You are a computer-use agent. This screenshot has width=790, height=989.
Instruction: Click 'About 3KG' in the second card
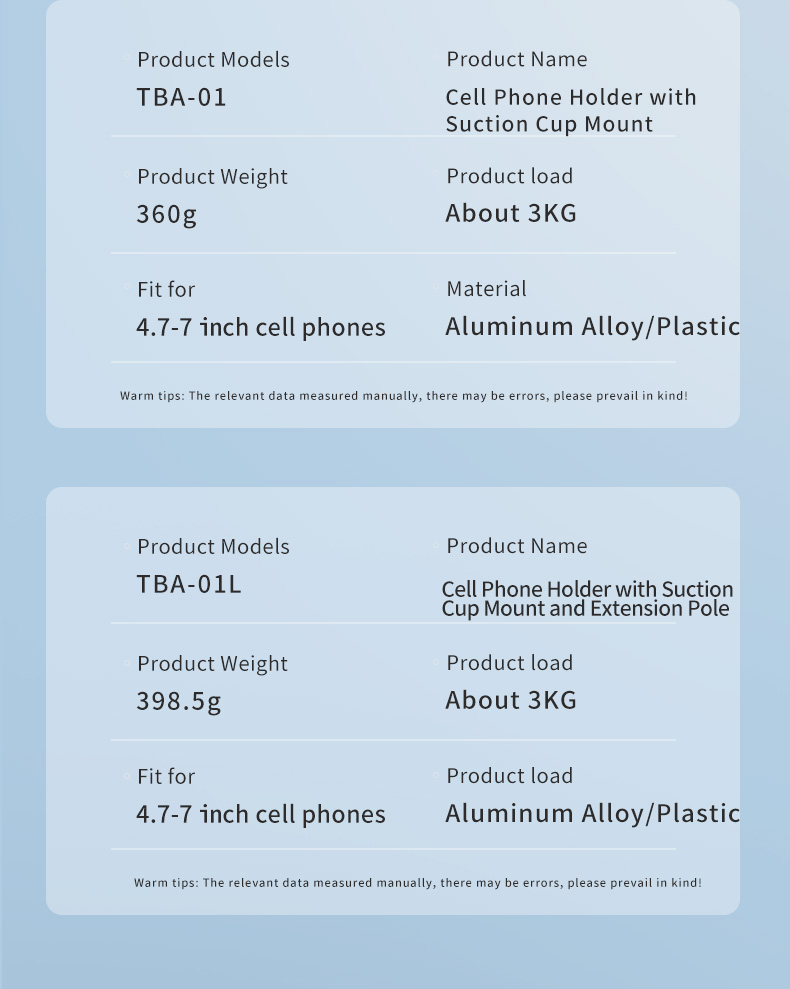click(x=511, y=700)
